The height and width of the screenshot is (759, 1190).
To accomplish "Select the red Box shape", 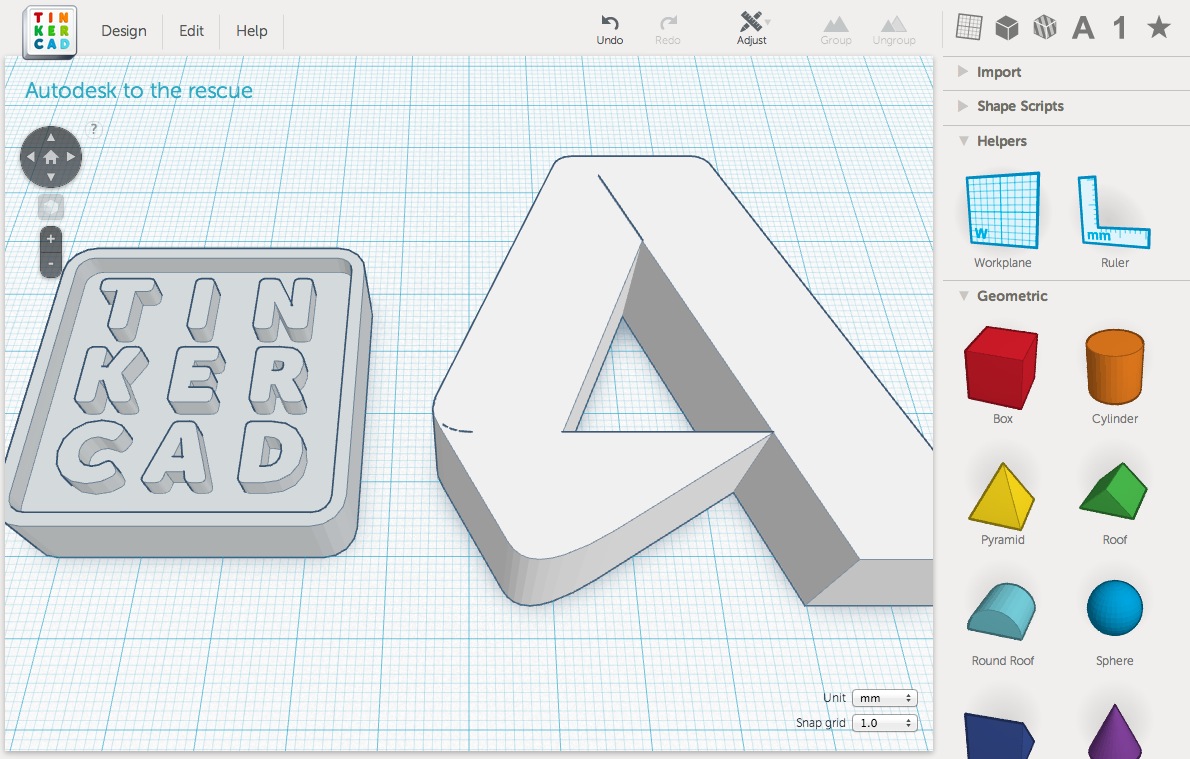I will click(1000, 366).
